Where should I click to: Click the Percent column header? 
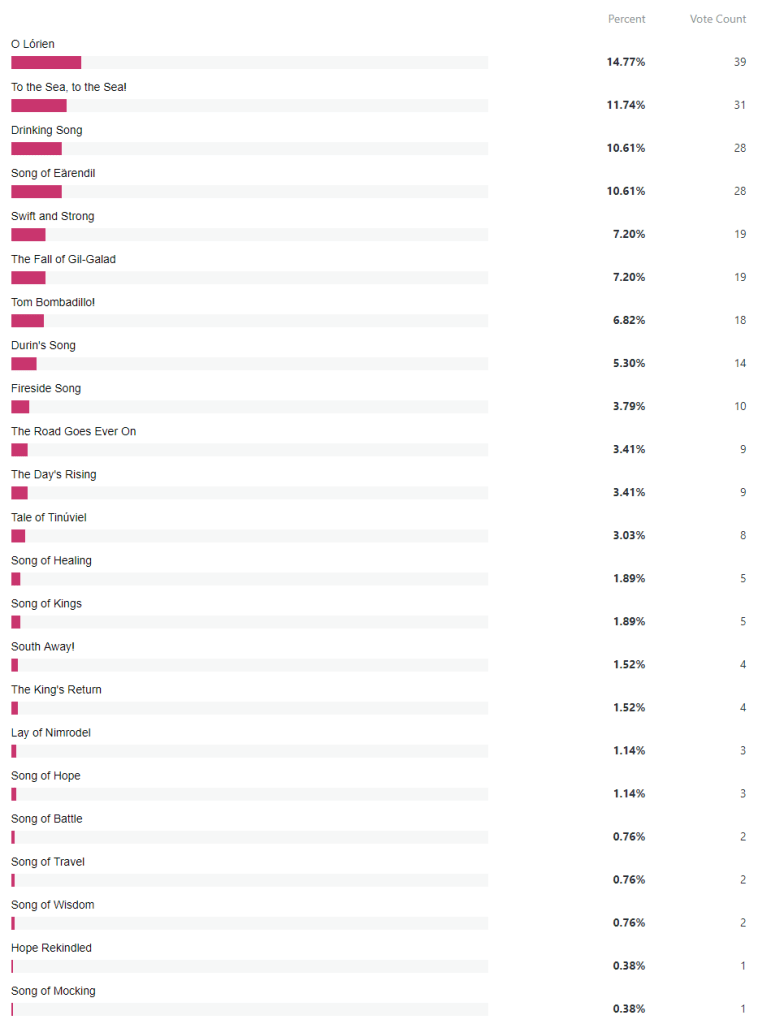click(626, 19)
